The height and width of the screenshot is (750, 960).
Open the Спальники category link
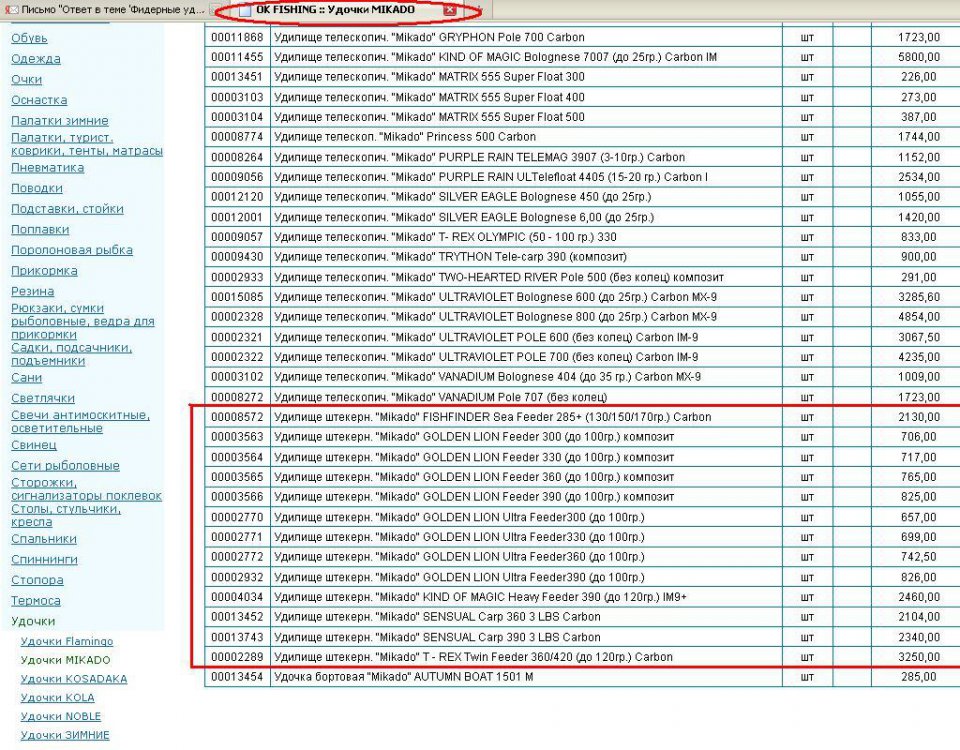click(43, 539)
